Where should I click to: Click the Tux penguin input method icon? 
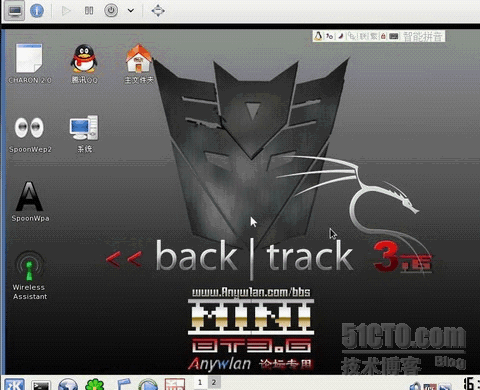click(318, 36)
